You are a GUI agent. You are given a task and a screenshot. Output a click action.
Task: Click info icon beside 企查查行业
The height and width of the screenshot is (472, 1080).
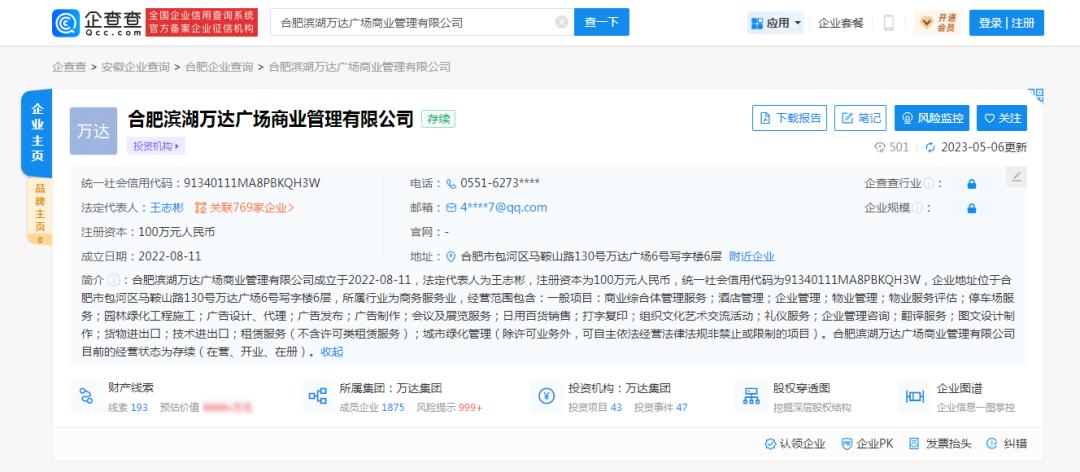click(x=928, y=183)
